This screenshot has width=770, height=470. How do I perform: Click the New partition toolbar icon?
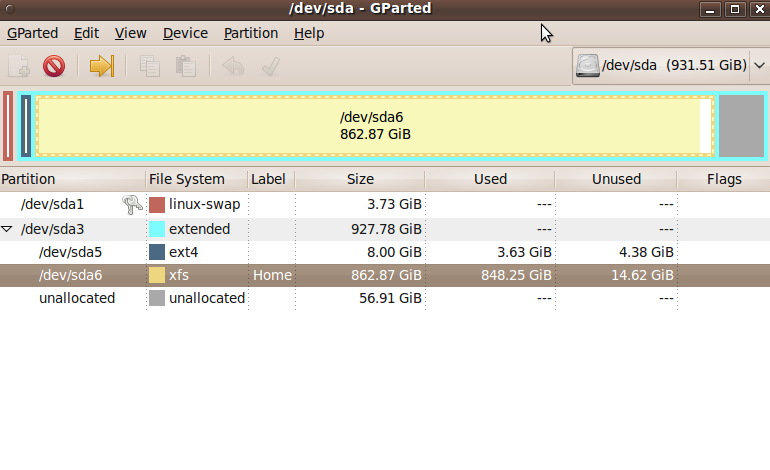19,66
